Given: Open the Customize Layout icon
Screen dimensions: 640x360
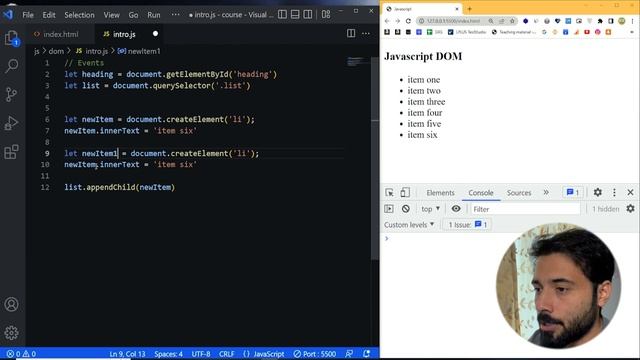Looking at the screenshot, I should pyautogui.click(x=326, y=15).
